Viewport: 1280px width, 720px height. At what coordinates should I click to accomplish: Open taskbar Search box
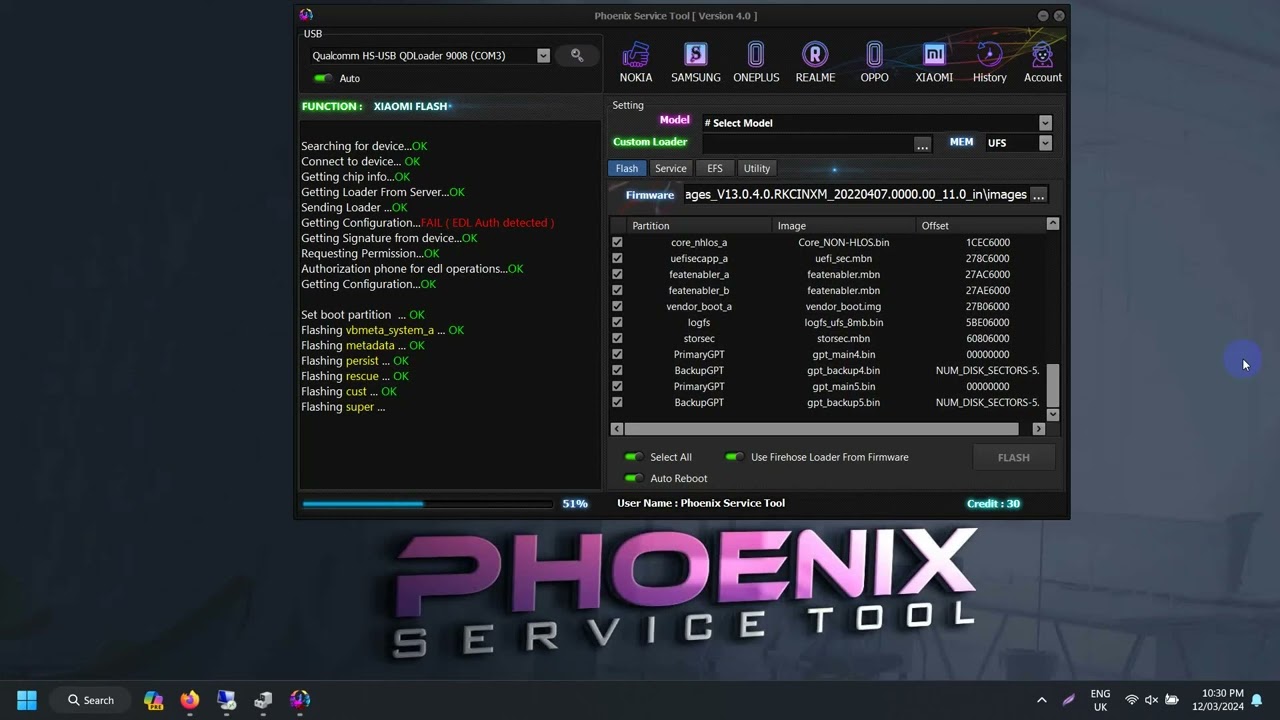point(91,700)
